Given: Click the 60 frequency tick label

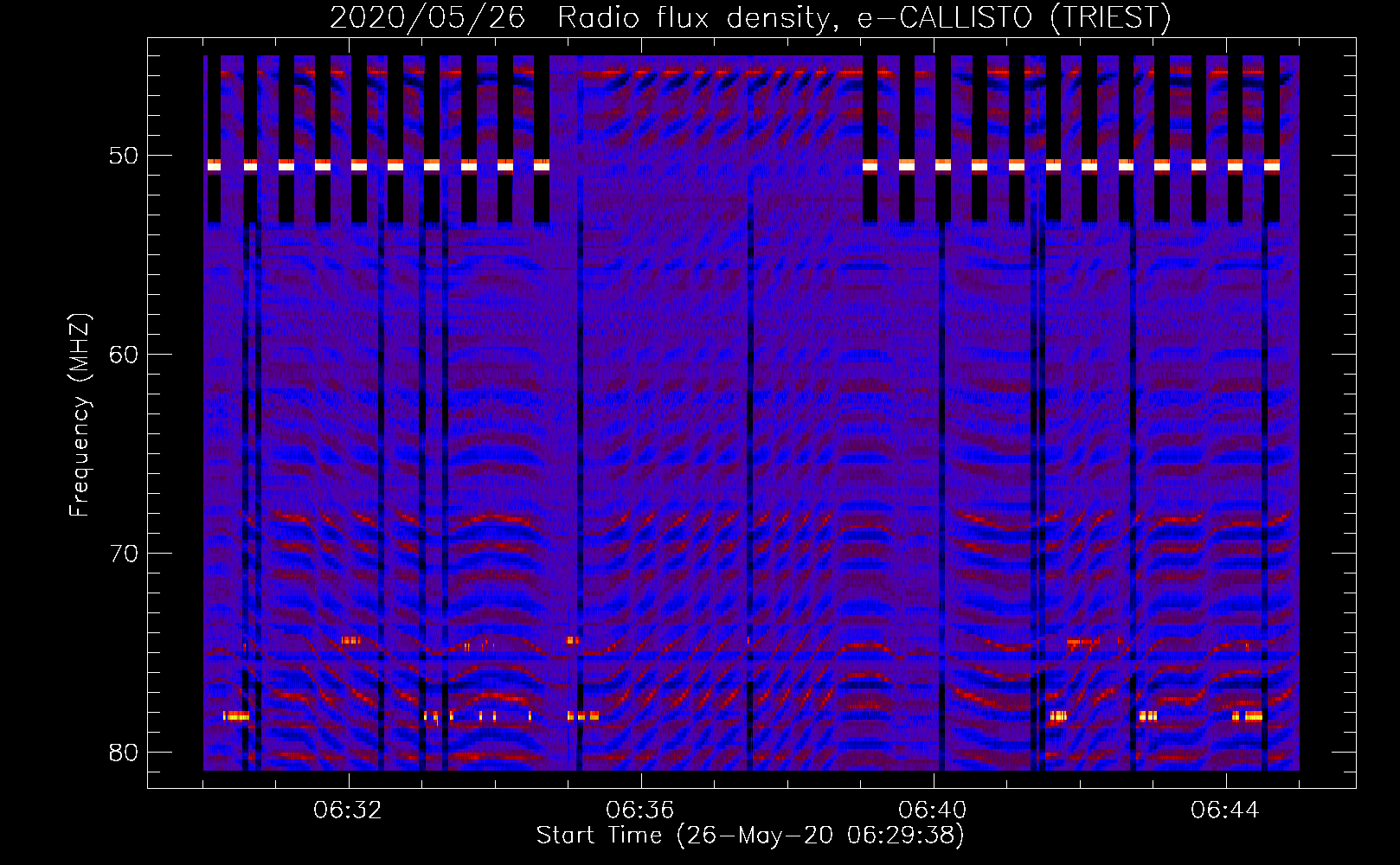Looking at the screenshot, I should coord(125,355).
